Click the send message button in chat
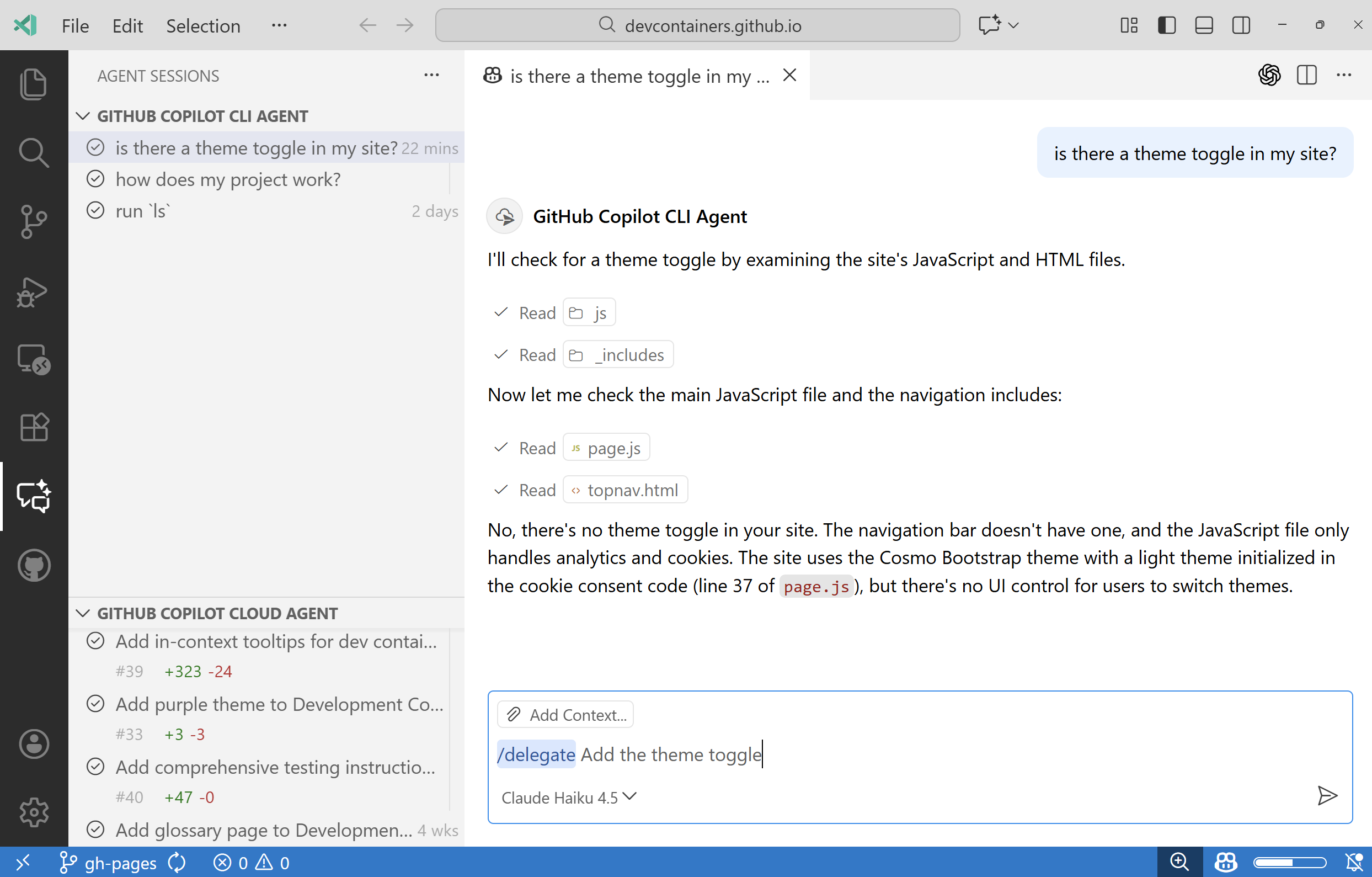 pos(1327,796)
